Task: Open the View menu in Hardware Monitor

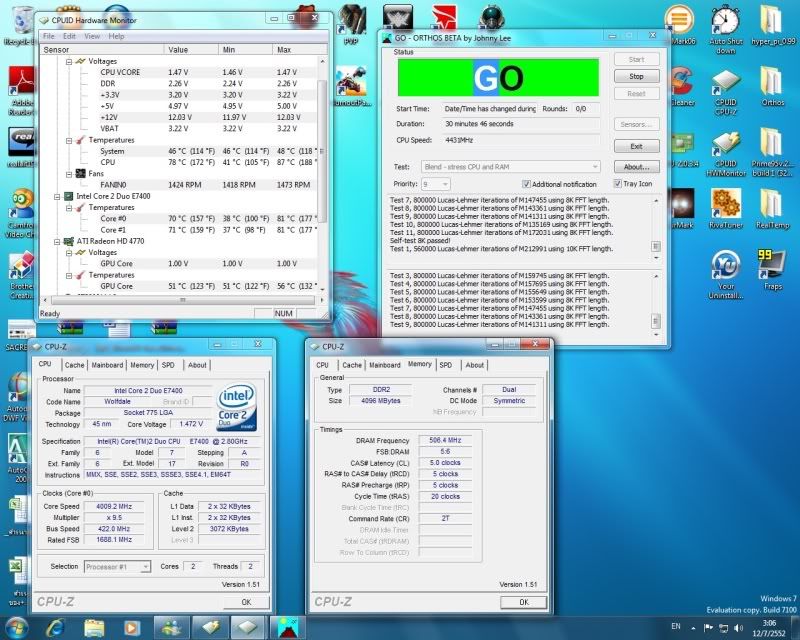Action: [x=92, y=36]
